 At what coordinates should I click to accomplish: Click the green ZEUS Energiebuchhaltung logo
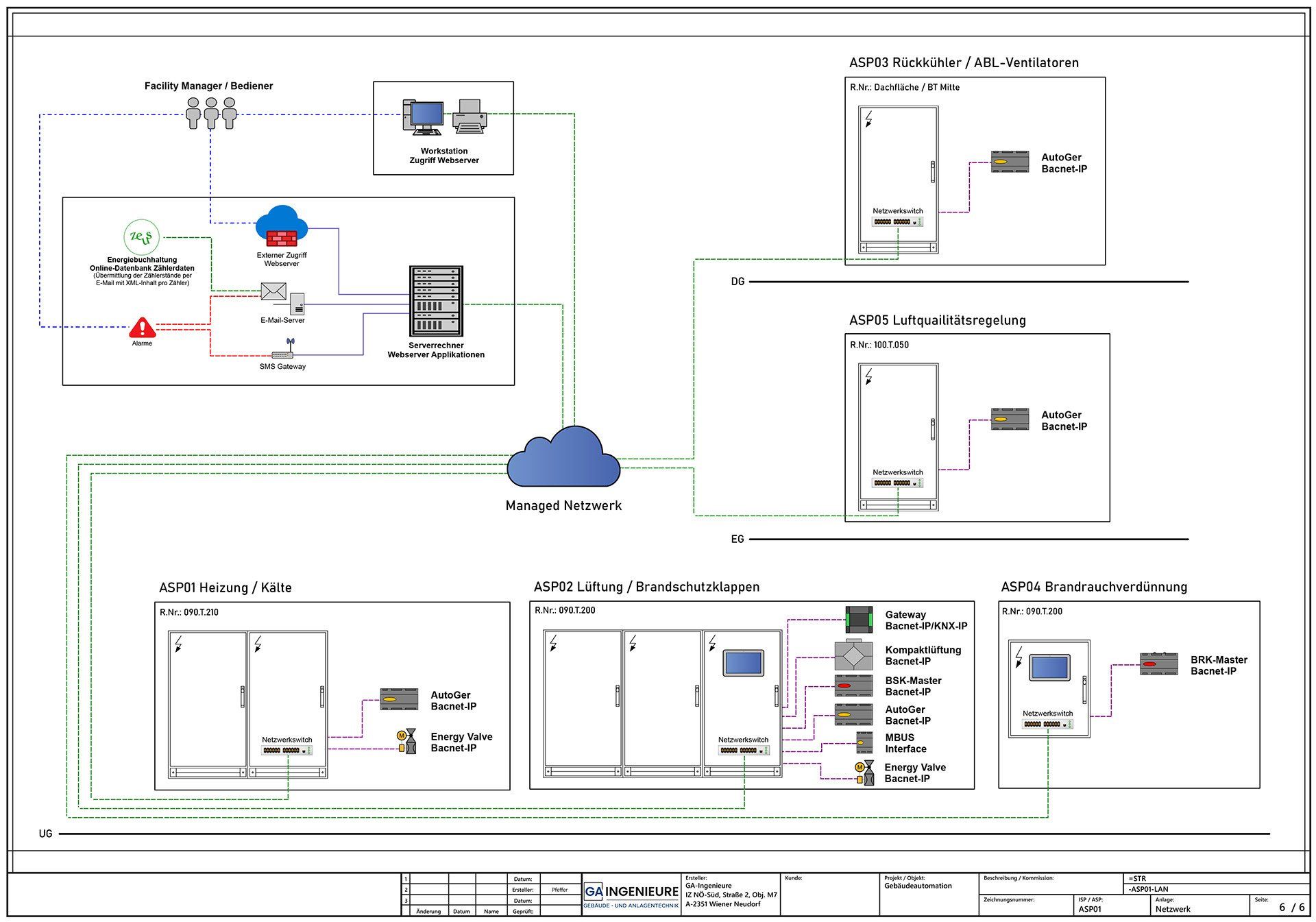click(x=141, y=237)
